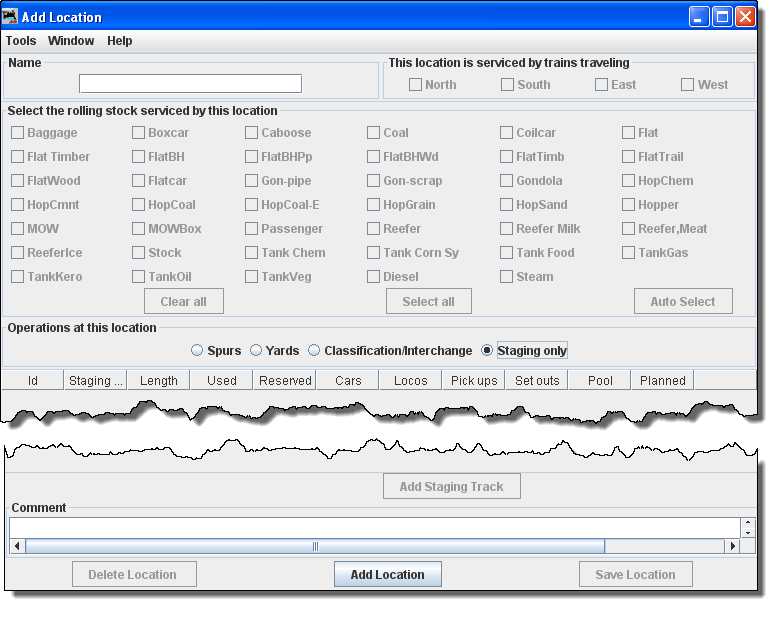Viewport: 772px width, 640px height.
Task: Select Classification/Interchange operation type
Action: tap(314, 351)
